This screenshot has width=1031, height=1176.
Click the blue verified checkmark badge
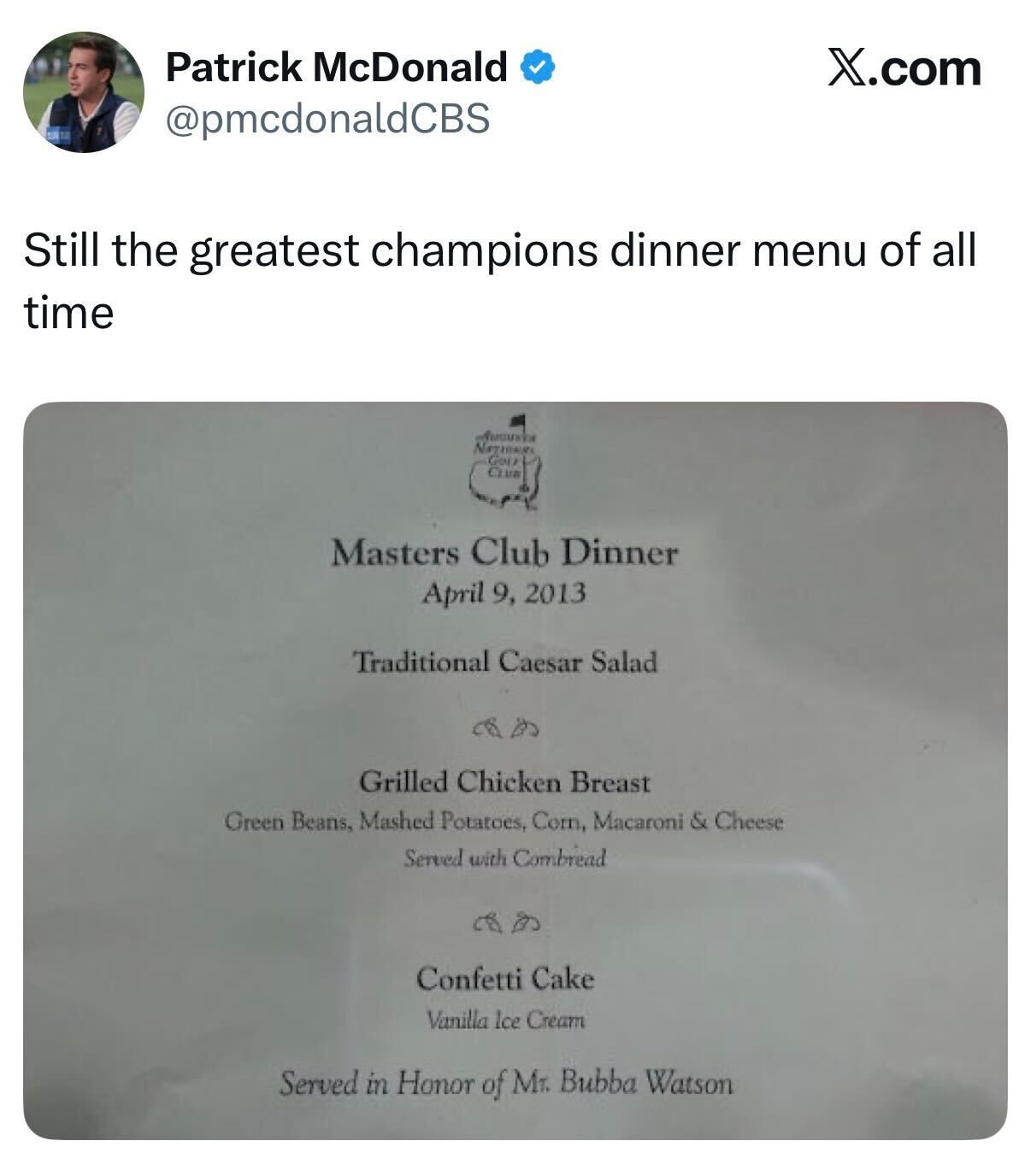pos(539,67)
